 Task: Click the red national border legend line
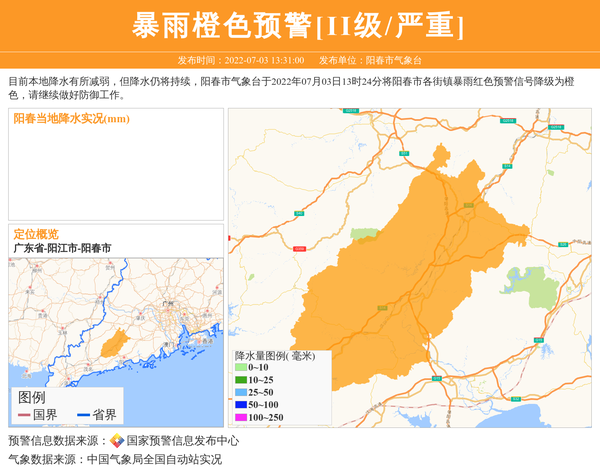(25, 414)
